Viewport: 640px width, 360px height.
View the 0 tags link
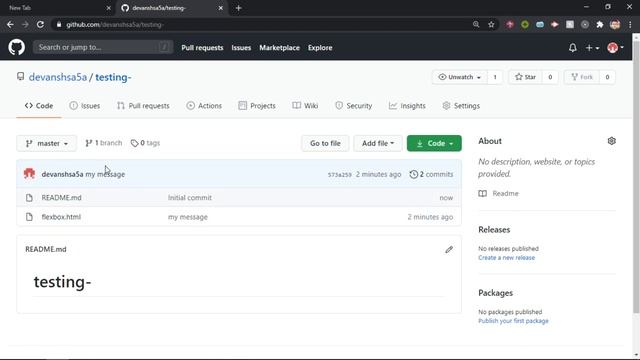145,143
